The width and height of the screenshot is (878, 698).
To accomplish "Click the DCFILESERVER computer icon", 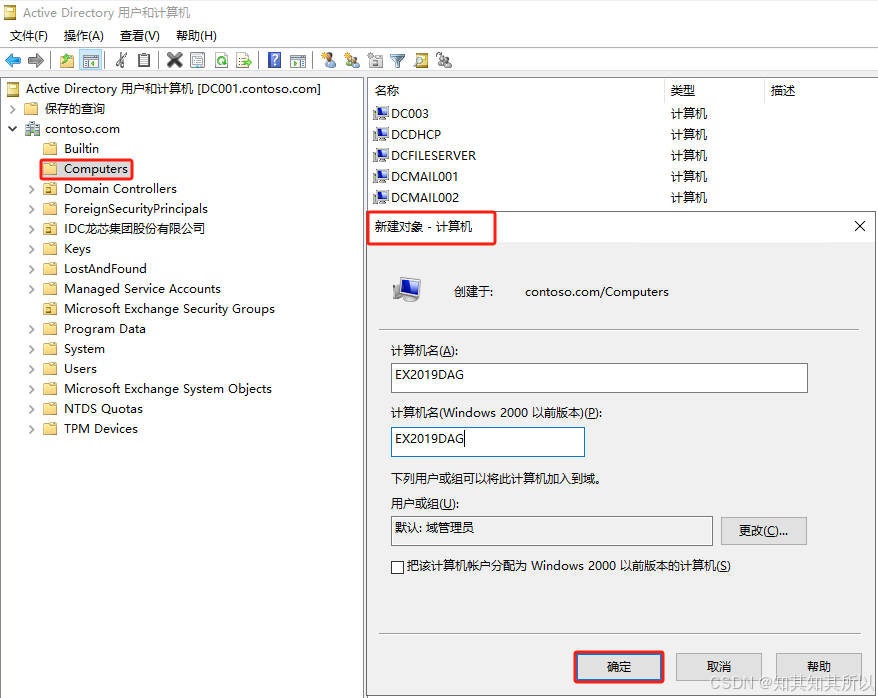I will pos(381,156).
